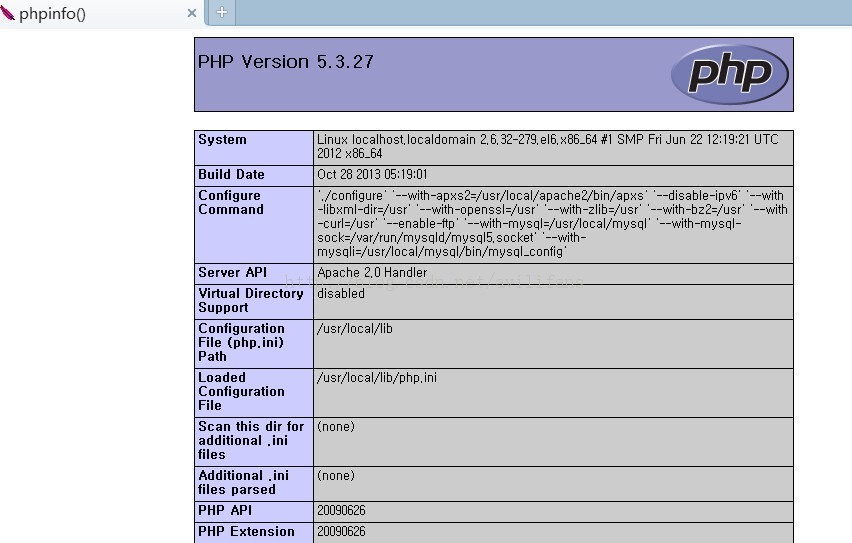
Task: Click the System row label
Action: pos(222,140)
